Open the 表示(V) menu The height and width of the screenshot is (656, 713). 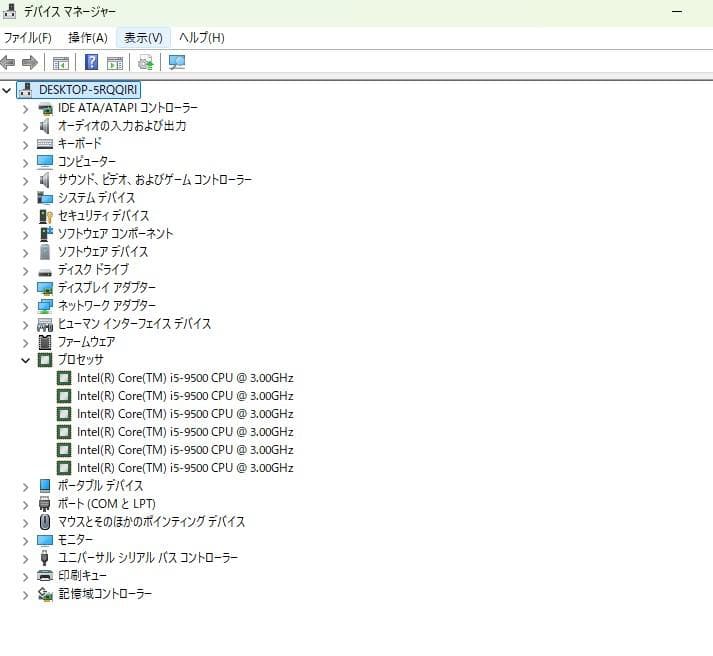pos(143,38)
